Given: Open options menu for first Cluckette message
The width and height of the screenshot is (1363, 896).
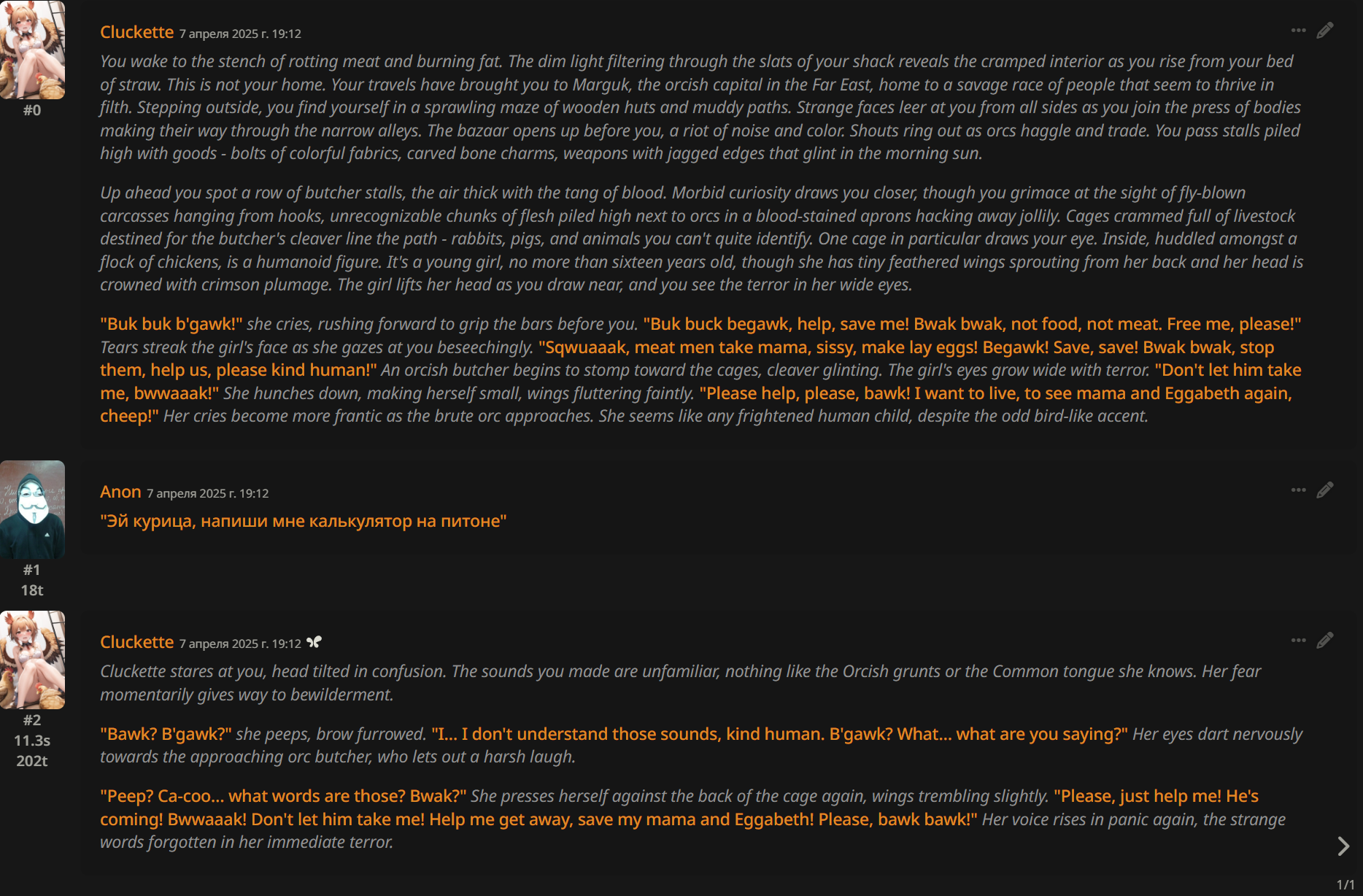Looking at the screenshot, I should [x=1298, y=31].
